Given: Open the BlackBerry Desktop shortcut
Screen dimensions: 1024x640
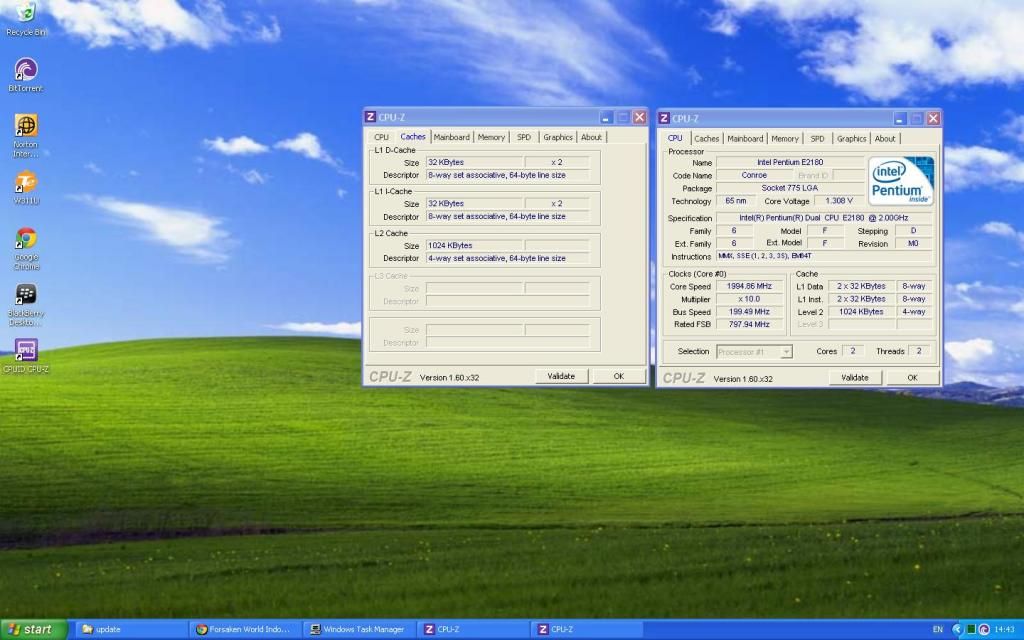Looking at the screenshot, I should point(26,304).
